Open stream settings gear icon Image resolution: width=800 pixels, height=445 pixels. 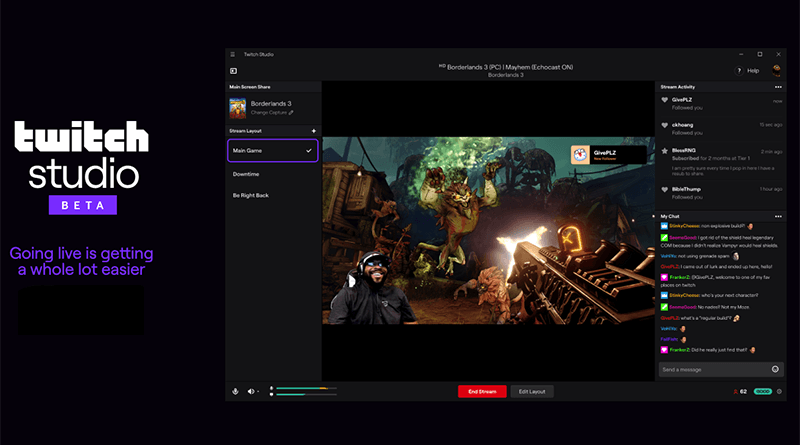coord(779,391)
